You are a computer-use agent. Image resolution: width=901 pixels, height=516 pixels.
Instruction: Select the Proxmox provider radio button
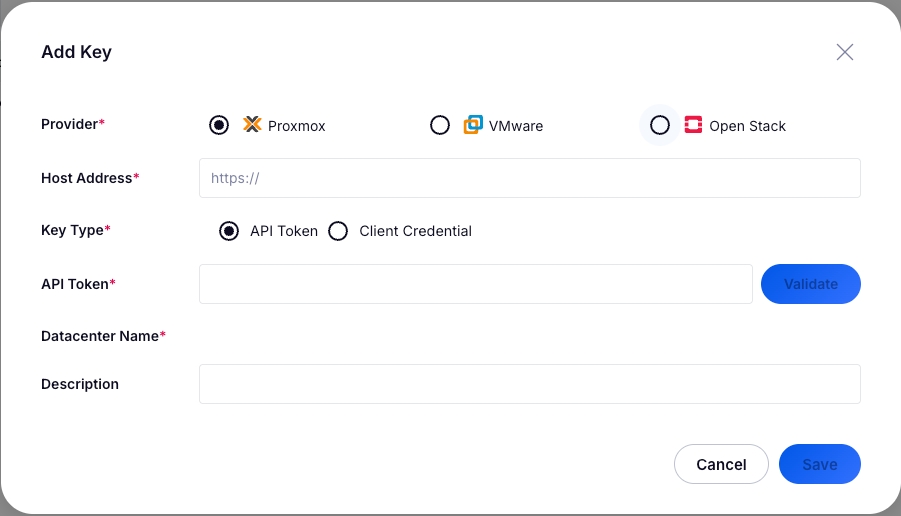tap(219, 125)
